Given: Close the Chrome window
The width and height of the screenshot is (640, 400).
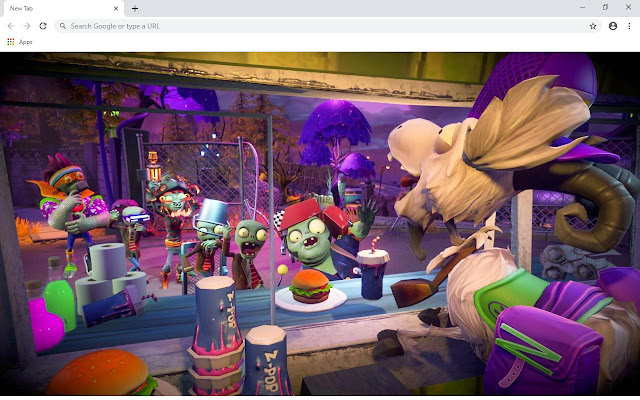Looking at the screenshot, I should pos(628,7).
